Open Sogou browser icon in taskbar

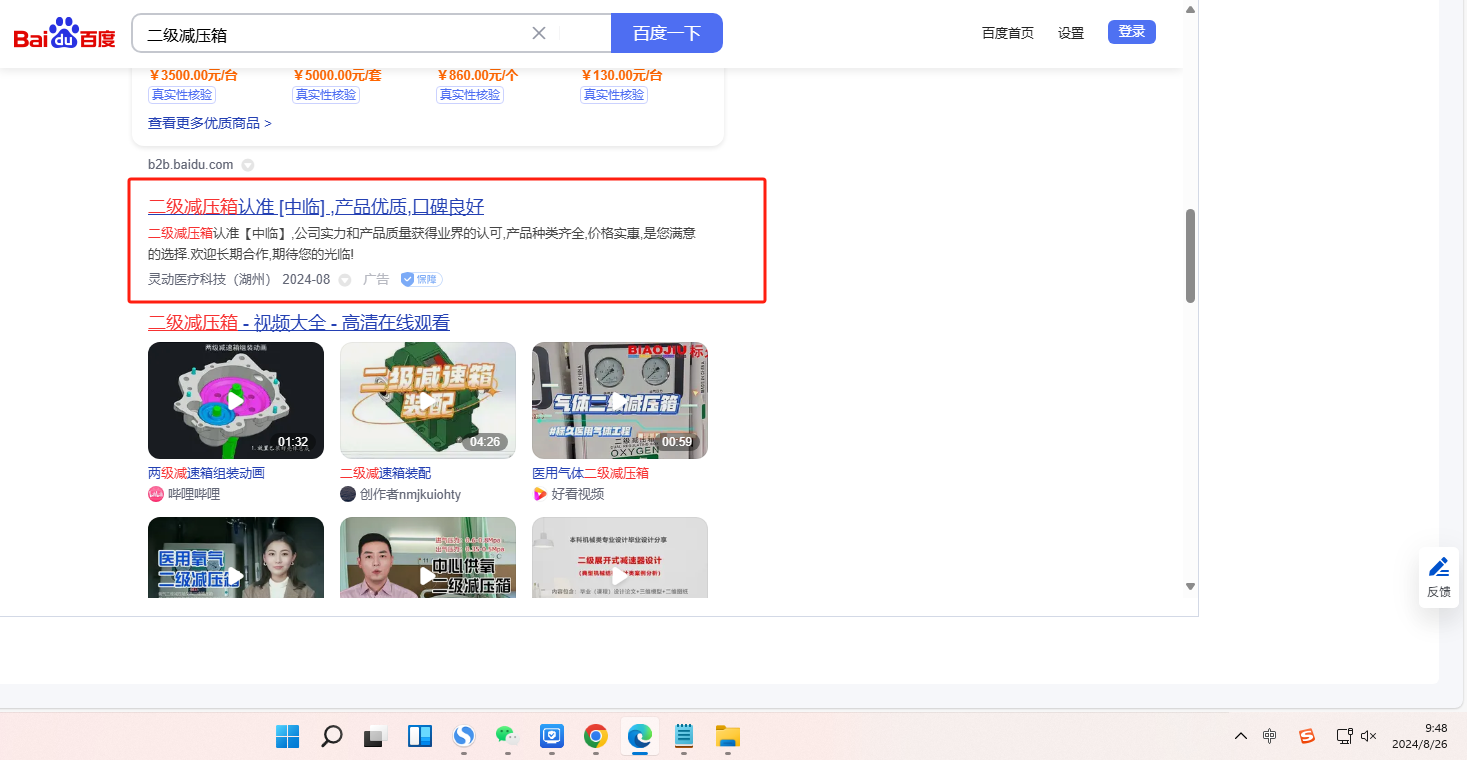(463, 737)
